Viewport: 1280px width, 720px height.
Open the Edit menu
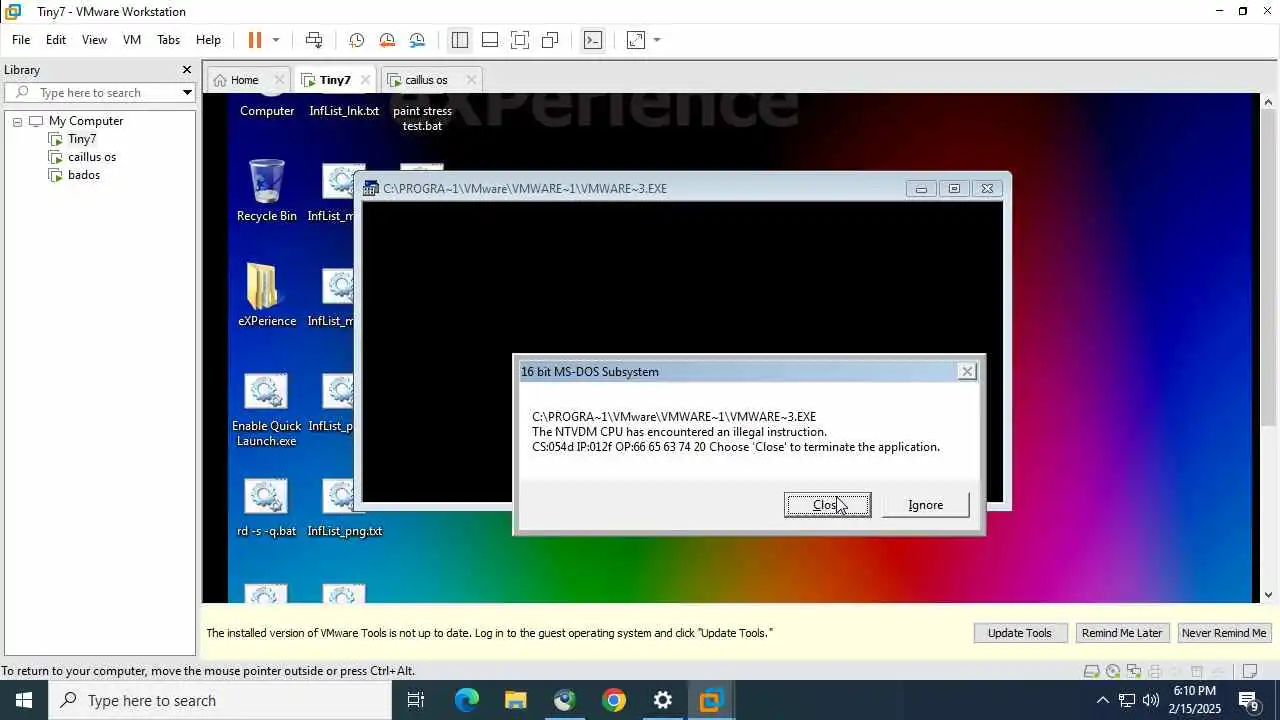tap(56, 40)
